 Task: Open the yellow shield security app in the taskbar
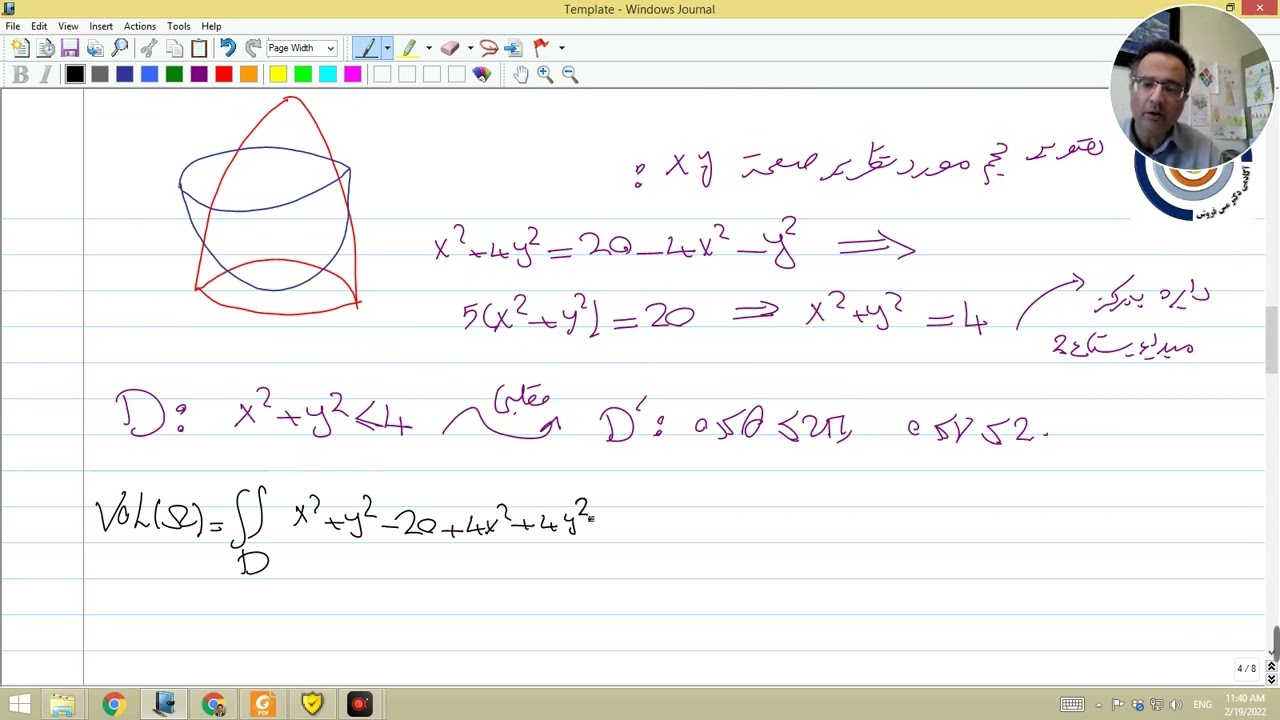coord(312,705)
